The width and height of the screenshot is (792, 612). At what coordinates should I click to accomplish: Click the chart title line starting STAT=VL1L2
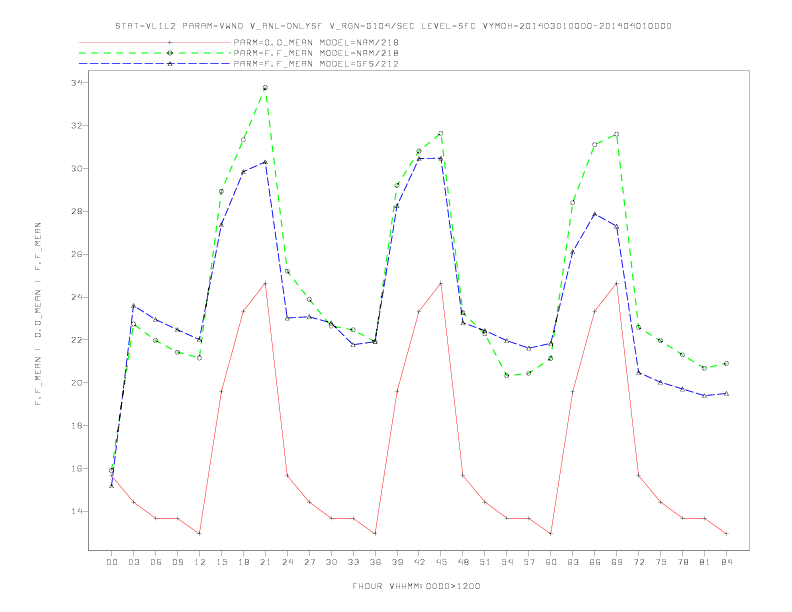pyautogui.click(x=393, y=26)
